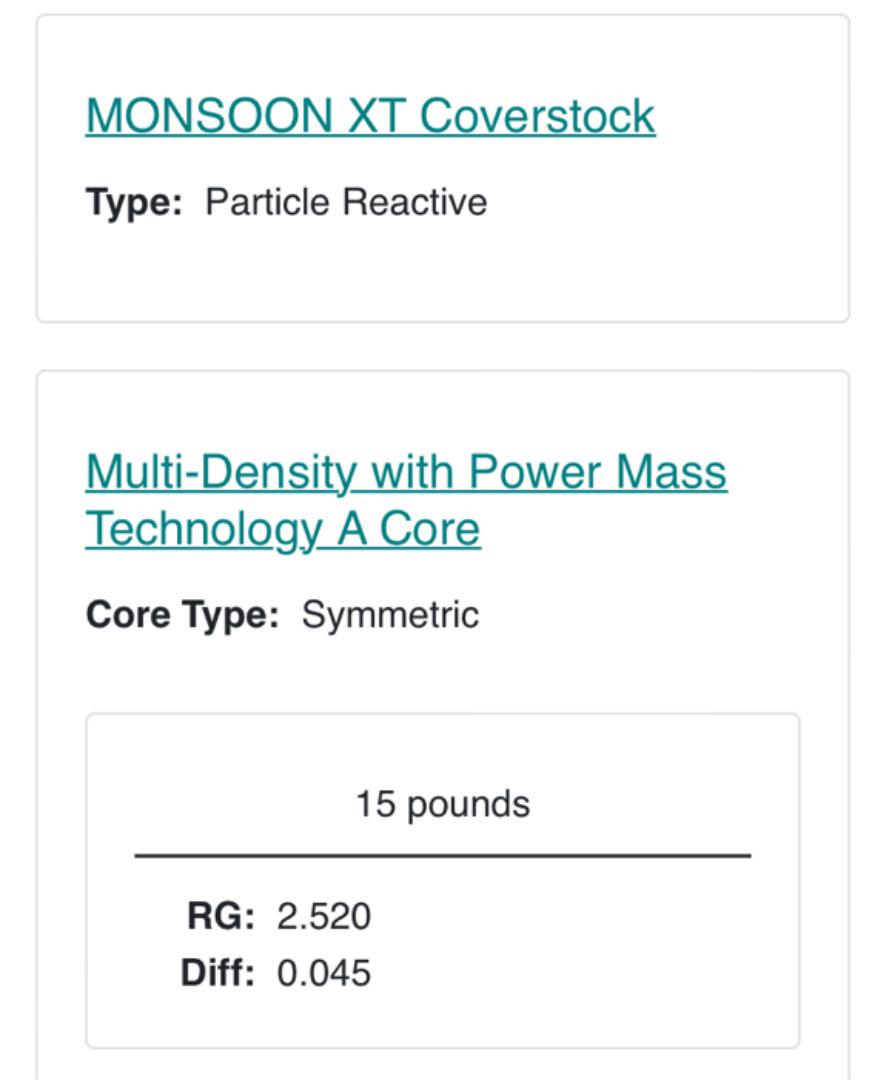Click the bold 'Core Type:' label
Viewport: 885px width, 1080px height.
tap(183, 614)
